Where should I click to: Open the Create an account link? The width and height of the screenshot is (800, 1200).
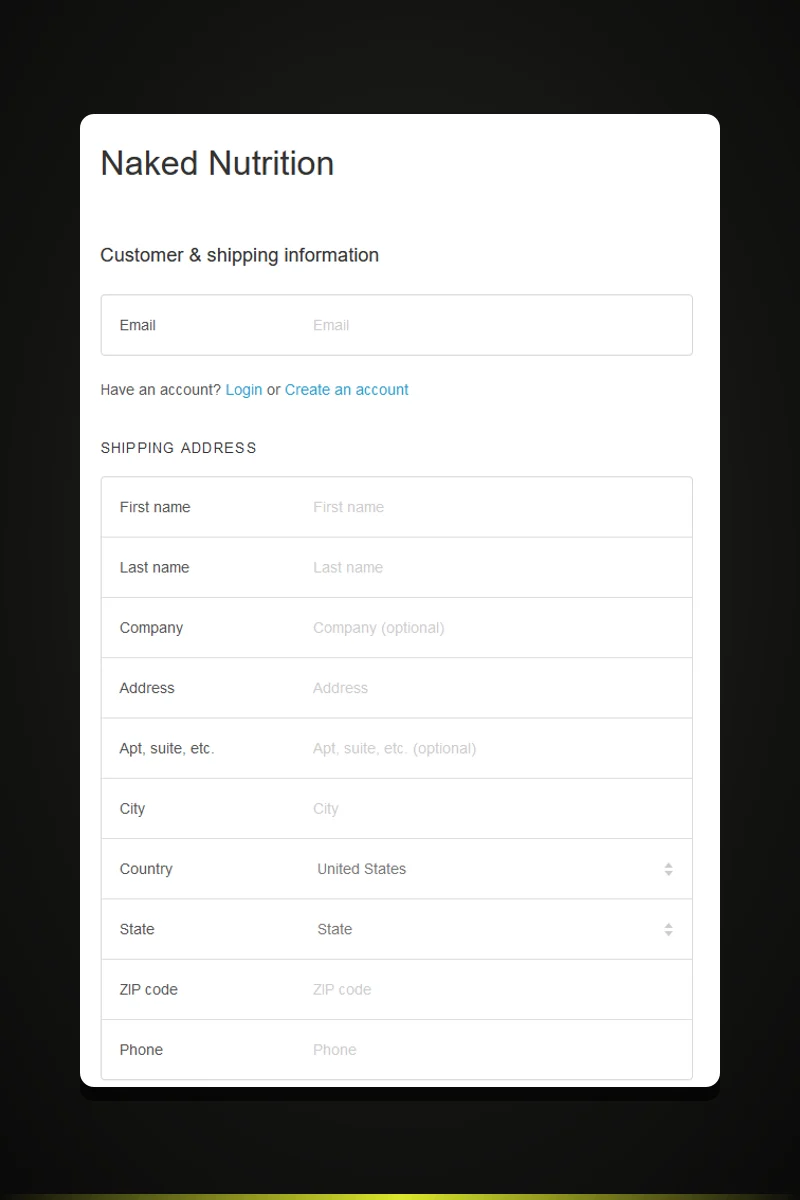[x=347, y=390]
